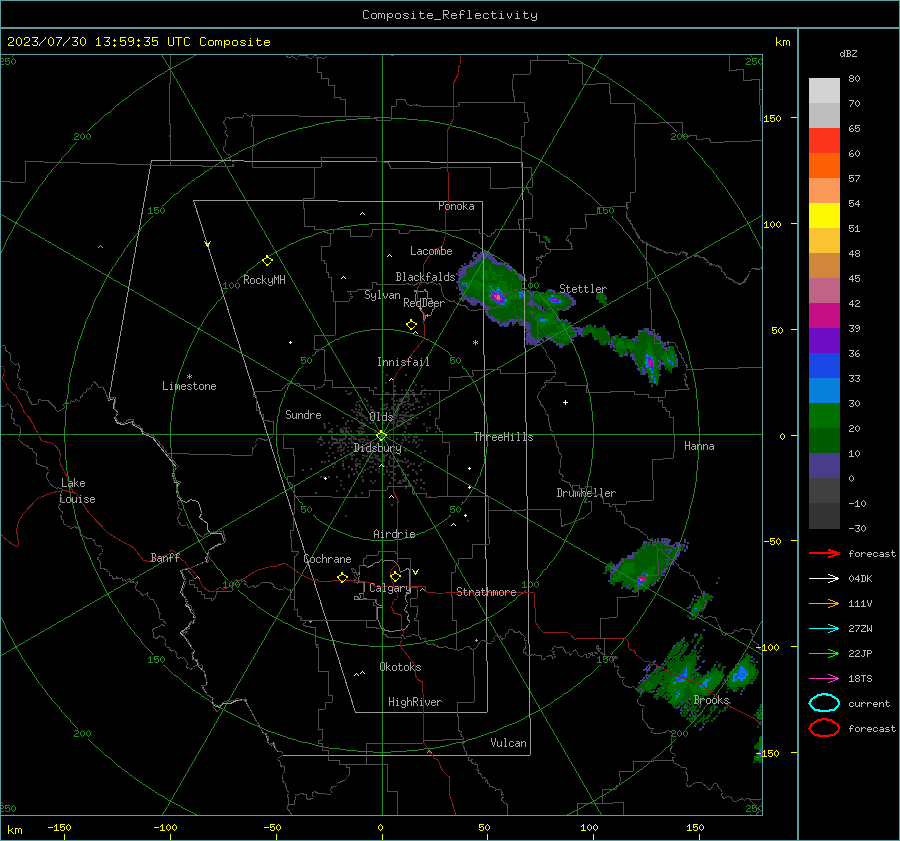This screenshot has width=900, height=841.
Task: Click the orange 60-57 dBZ color band
Action: point(824,165)
